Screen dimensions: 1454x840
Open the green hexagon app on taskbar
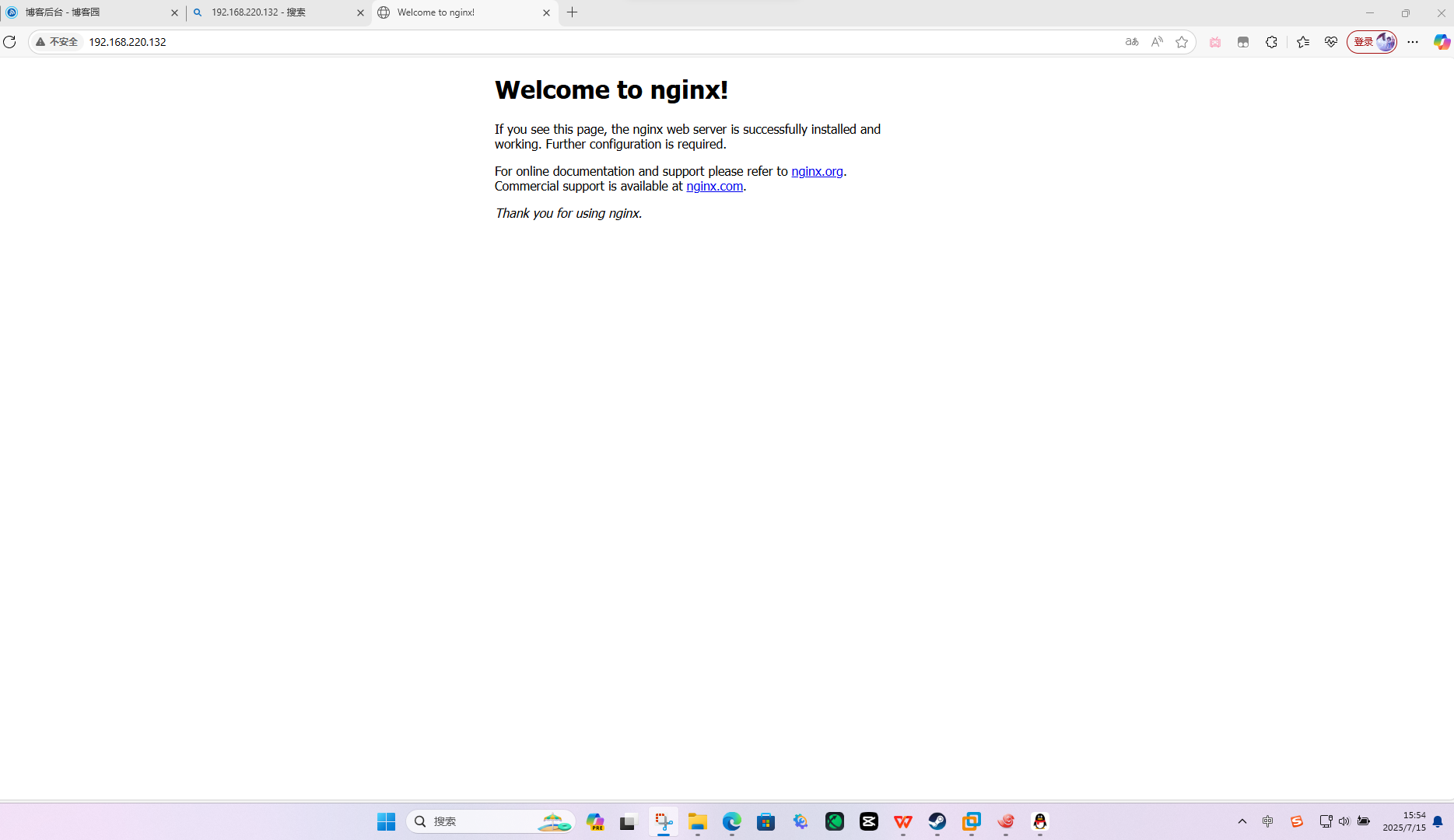point(834,821)
